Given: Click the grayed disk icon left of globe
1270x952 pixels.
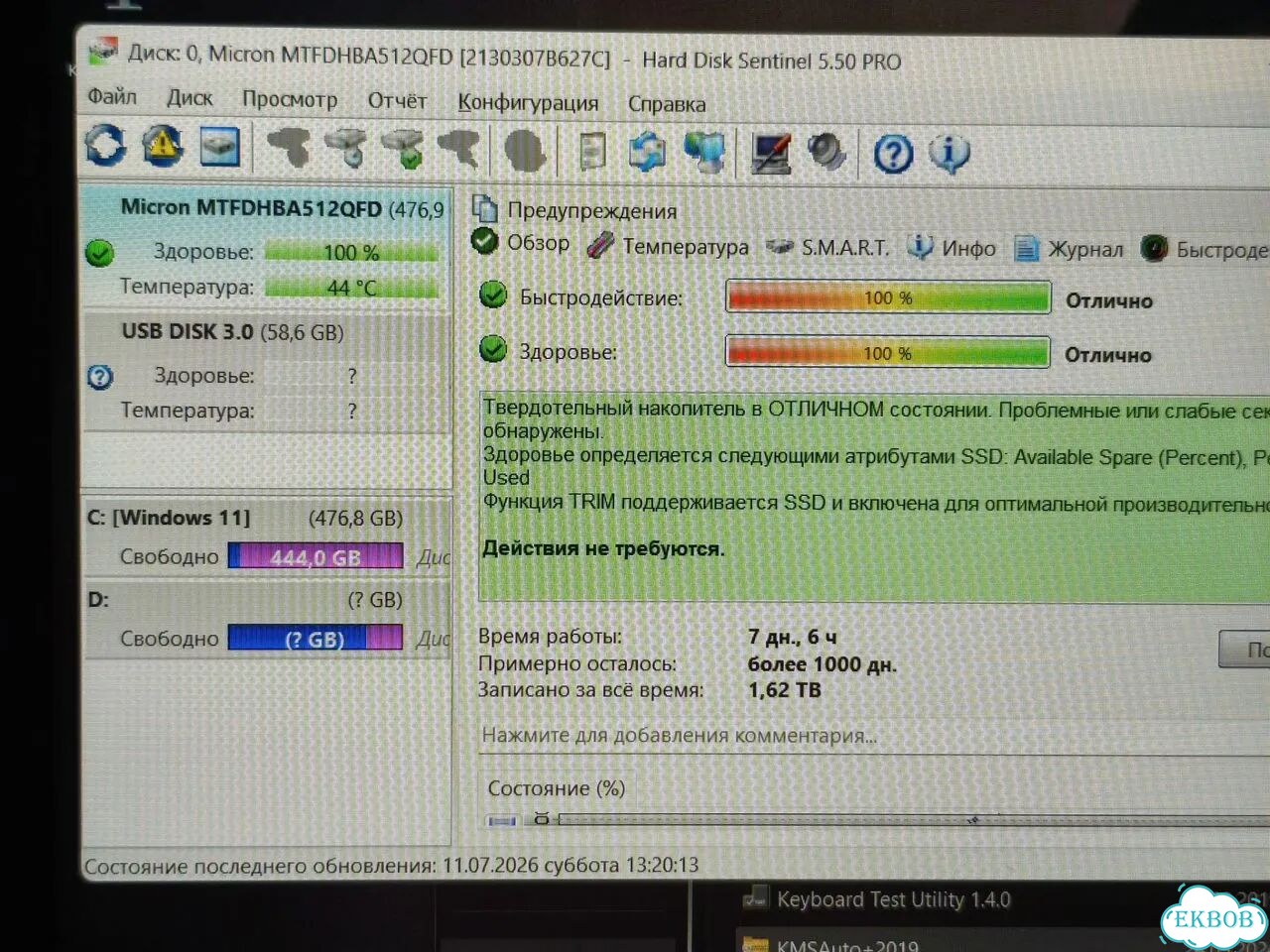Looking at the screenshot, I should (459, 150).
